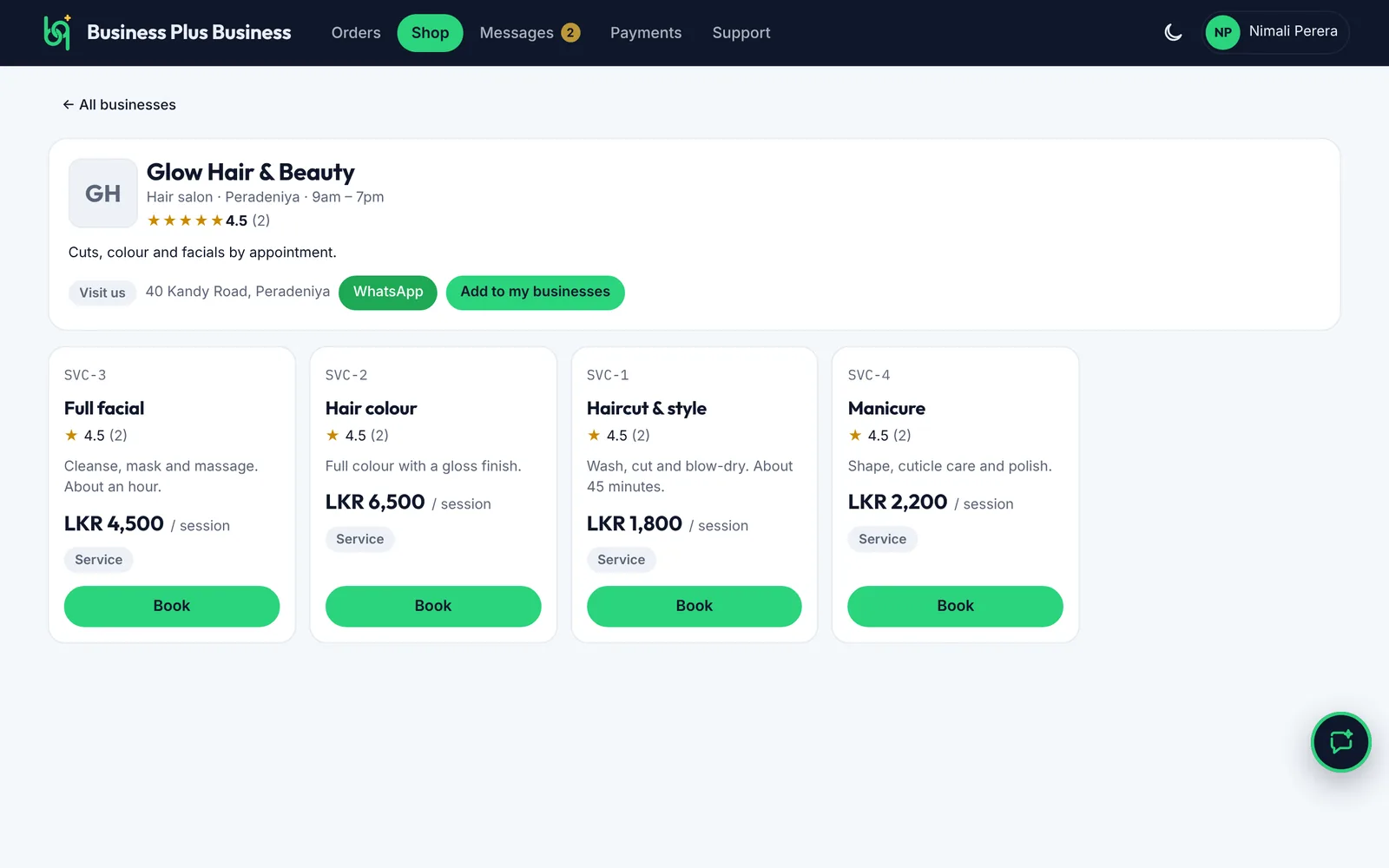Book the Hair colour service
The height and width of the screenshot is (868, 1389).
coord(433,606)
